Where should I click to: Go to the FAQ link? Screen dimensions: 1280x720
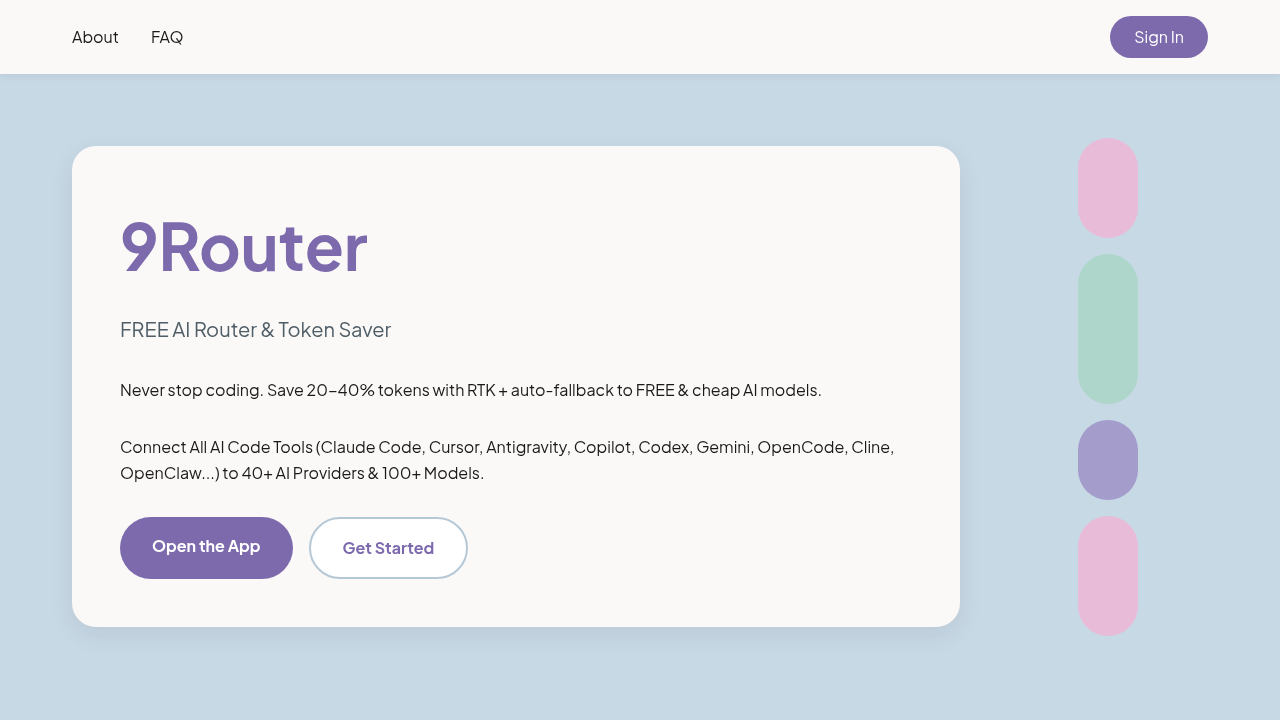(167, 37)
